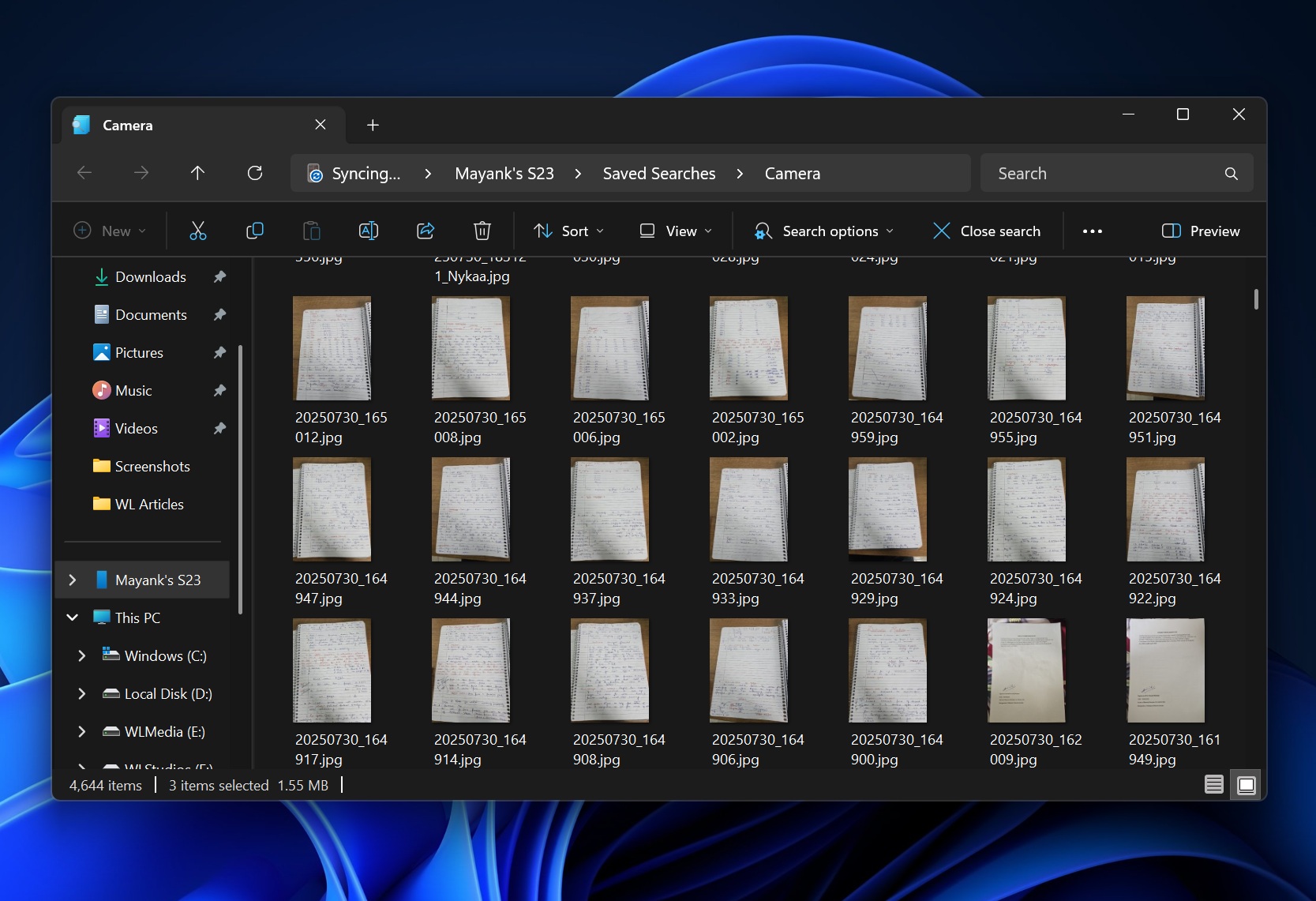Image resolution: width=1316 pixels, height=901 pixels.
Task: Collapse the This PC tree node
Action: [72, 618]
